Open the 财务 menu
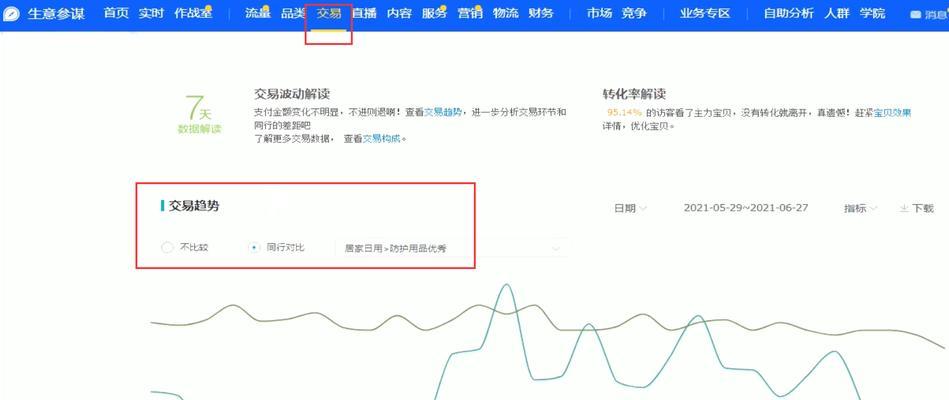Image resolution: width=949 pixels, height=400 pixels. tap(540, 13)
